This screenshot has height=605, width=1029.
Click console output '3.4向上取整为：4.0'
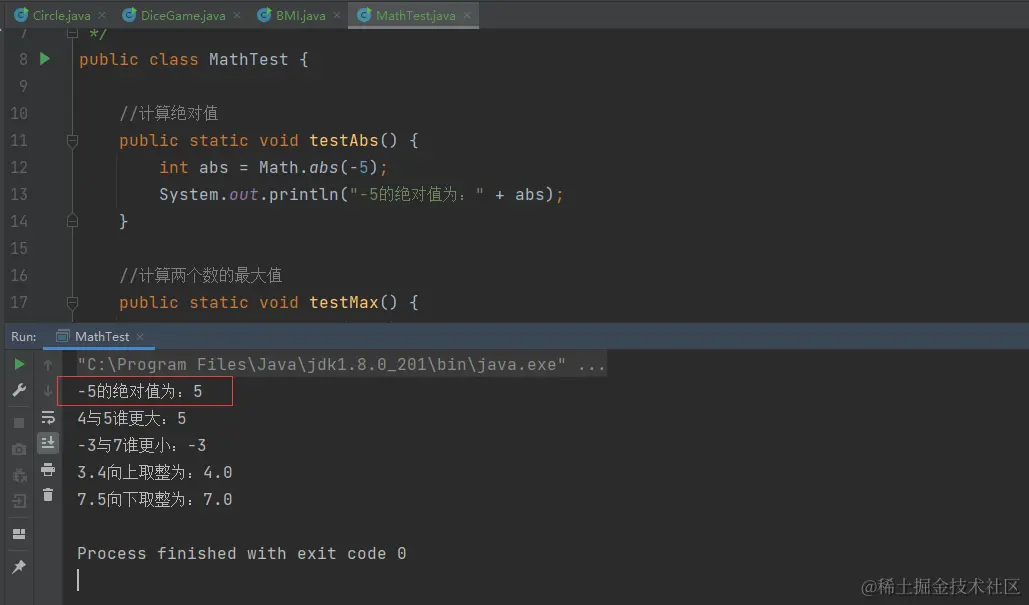(x=154, y=472)
